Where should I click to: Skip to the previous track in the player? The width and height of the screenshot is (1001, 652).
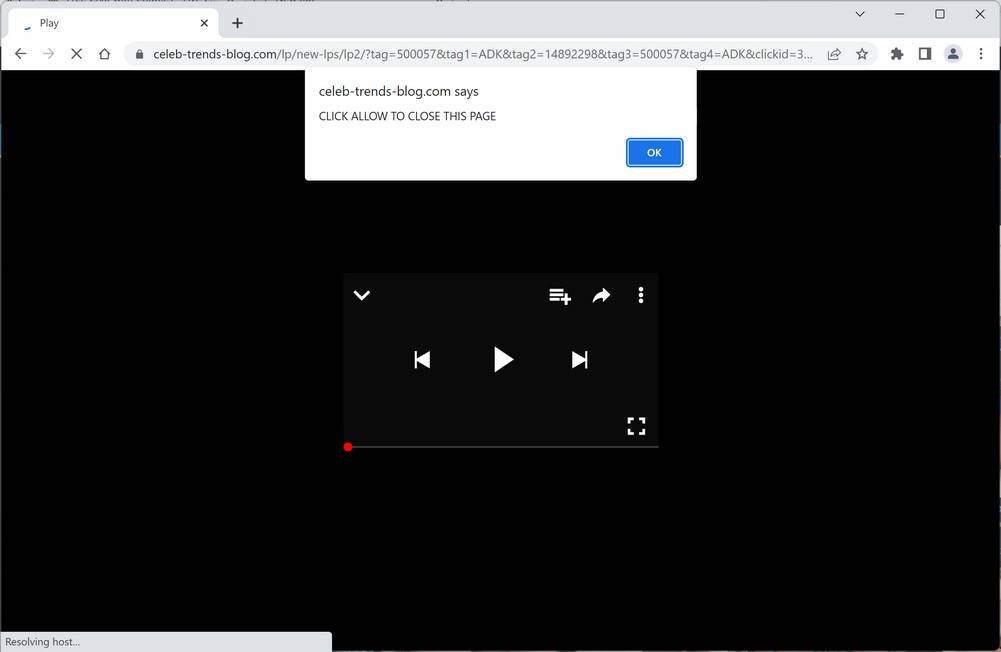coord(422,360)
